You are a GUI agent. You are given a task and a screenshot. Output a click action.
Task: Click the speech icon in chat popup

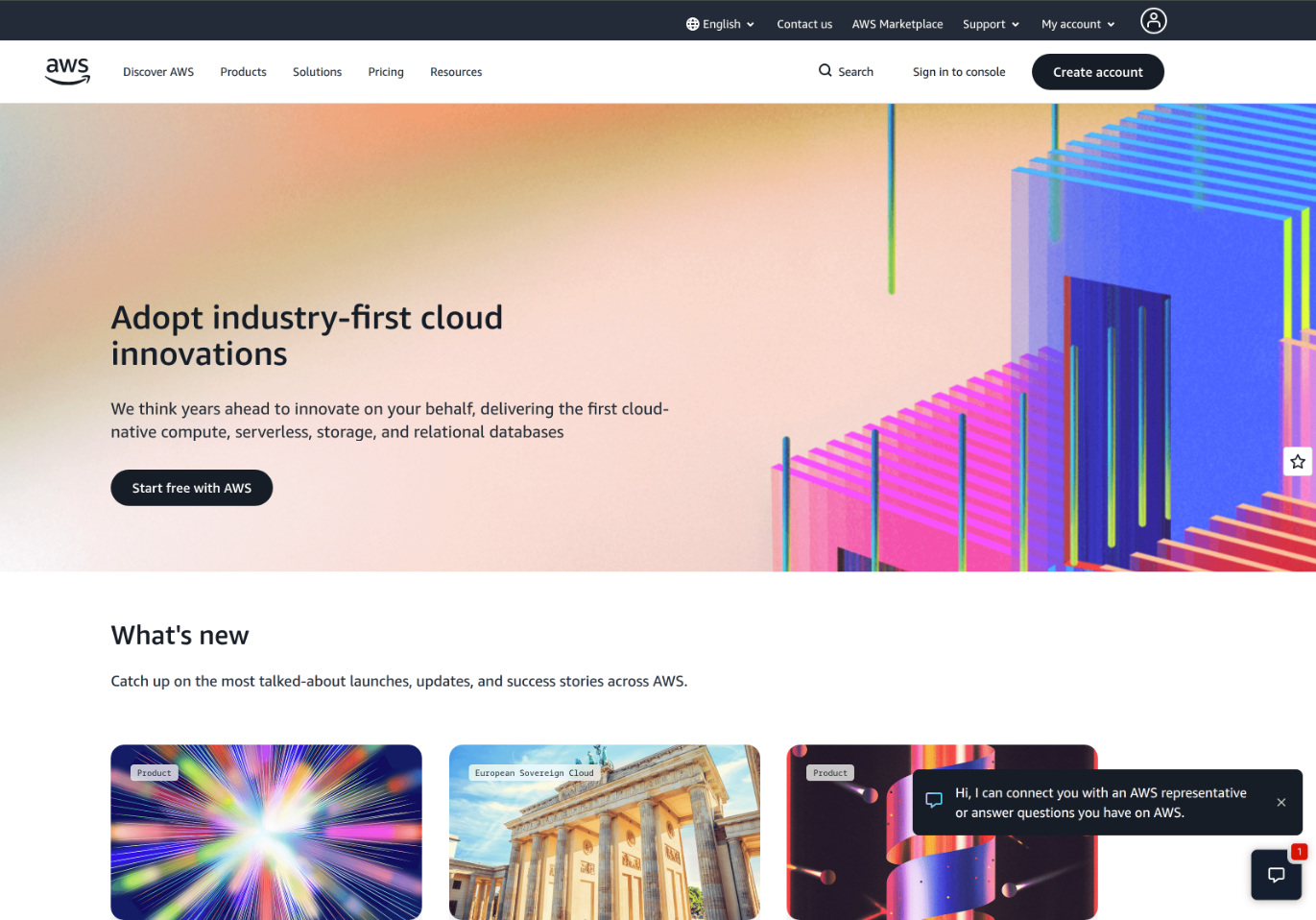pos(934,800)
